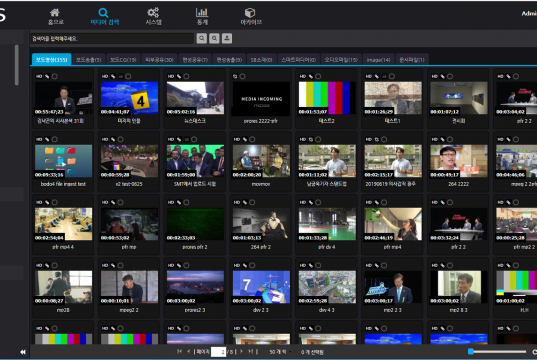Switch to the 문서파일(1) tab
Screen dimensions: 537x360
412,60
